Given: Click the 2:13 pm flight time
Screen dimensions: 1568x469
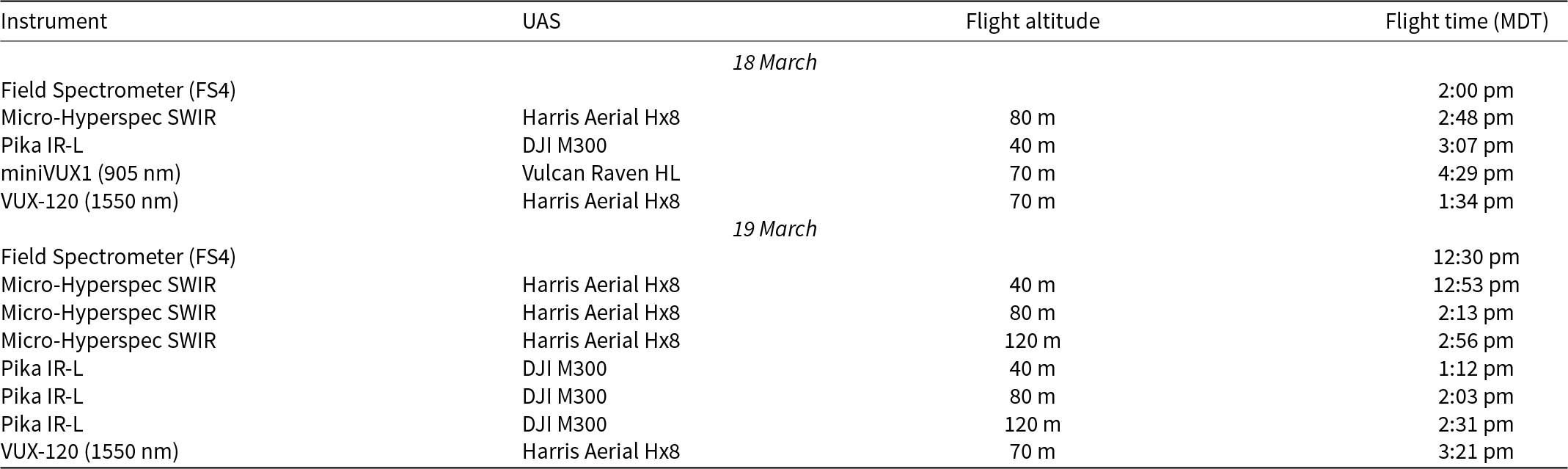Looking at the screenshot, I should (1476, 313).
